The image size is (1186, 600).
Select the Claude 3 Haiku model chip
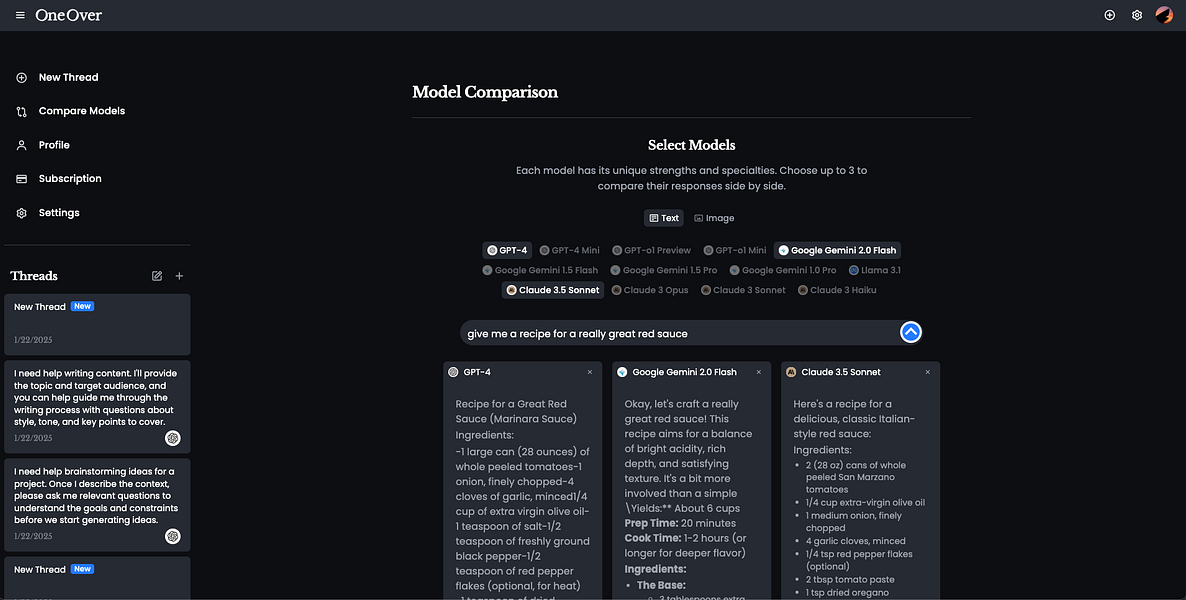837,290
